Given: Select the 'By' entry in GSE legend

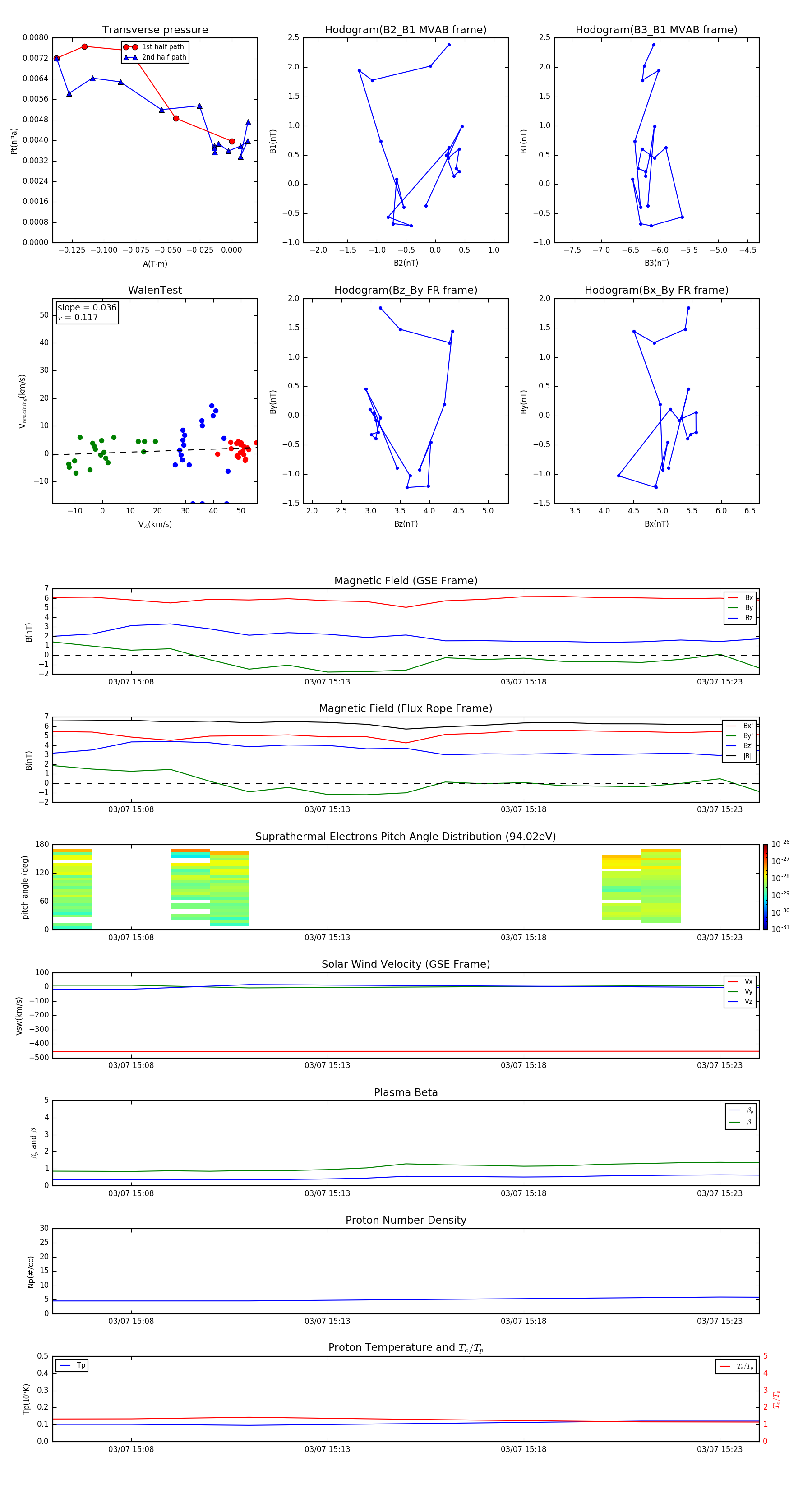Looking at the screenshot, I should click(x=740, y=607).
